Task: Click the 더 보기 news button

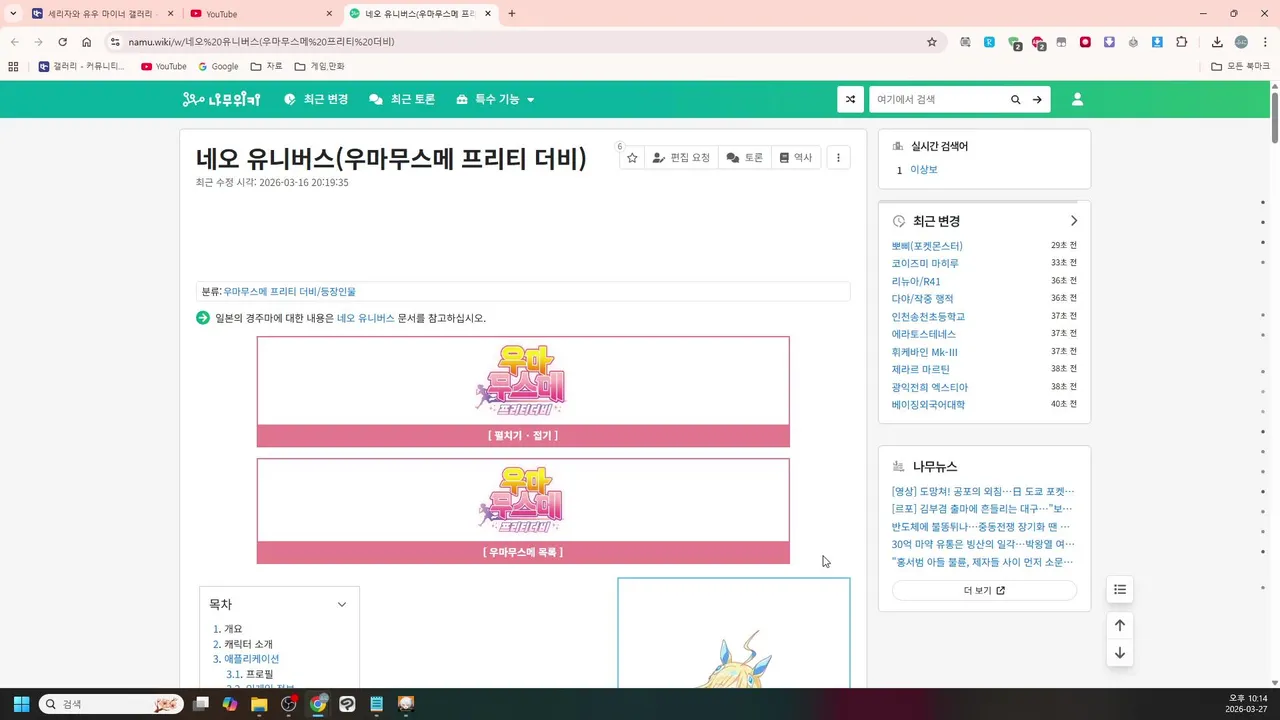Action: coord(984,590)
